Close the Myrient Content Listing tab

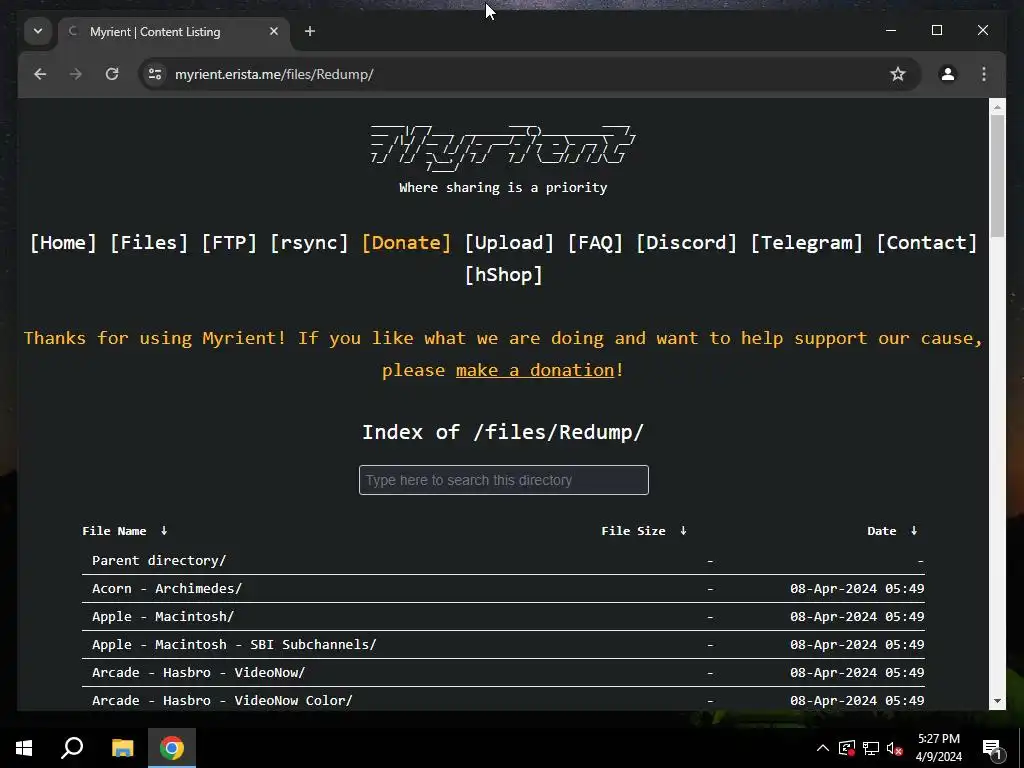point(274,31)
